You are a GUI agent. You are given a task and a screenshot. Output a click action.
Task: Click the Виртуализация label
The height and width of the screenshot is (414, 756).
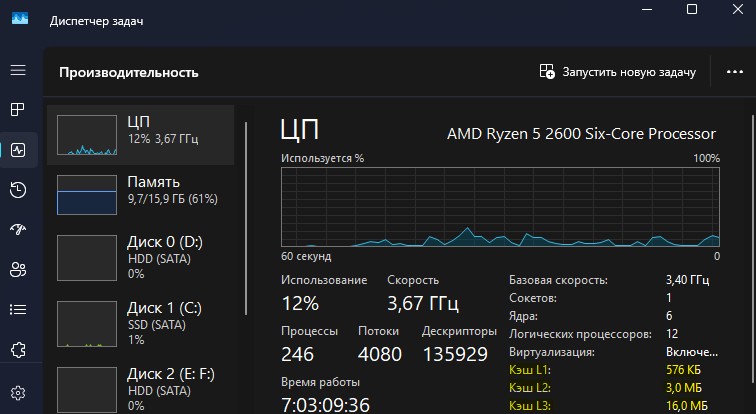[x=552, y=352]
